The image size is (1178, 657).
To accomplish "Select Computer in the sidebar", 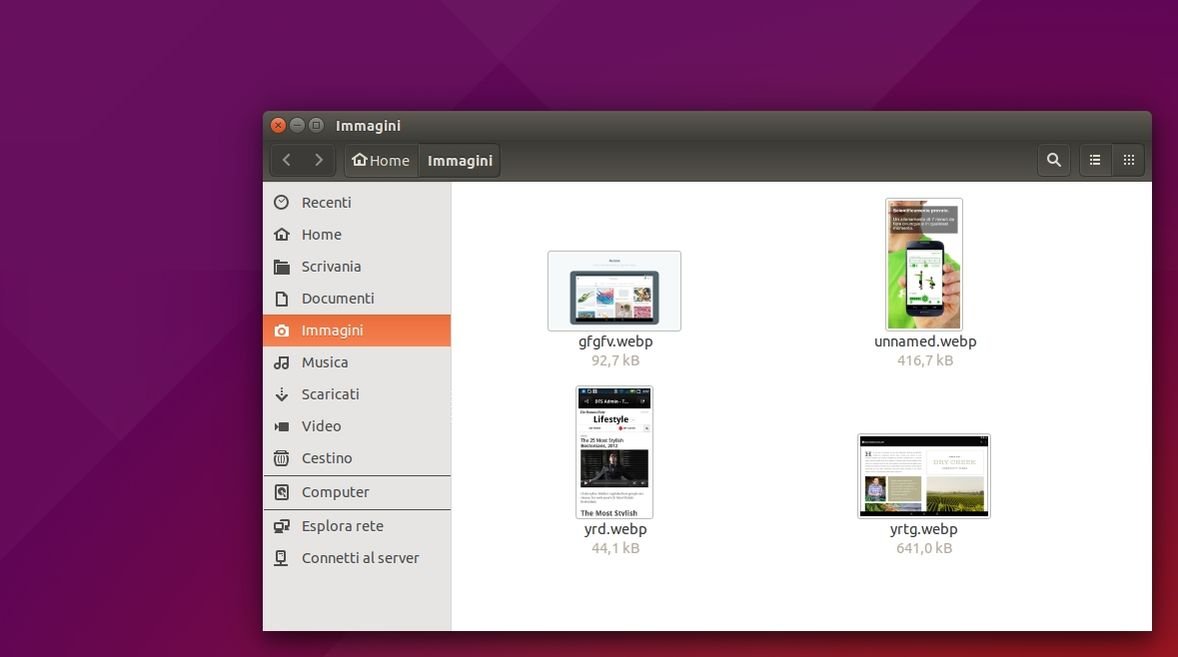I will coord(335,492).
